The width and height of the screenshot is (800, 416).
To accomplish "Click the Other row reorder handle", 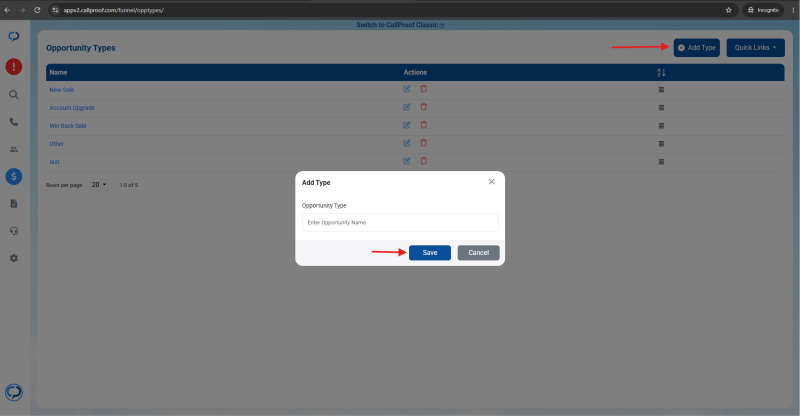I will point(661,144).
